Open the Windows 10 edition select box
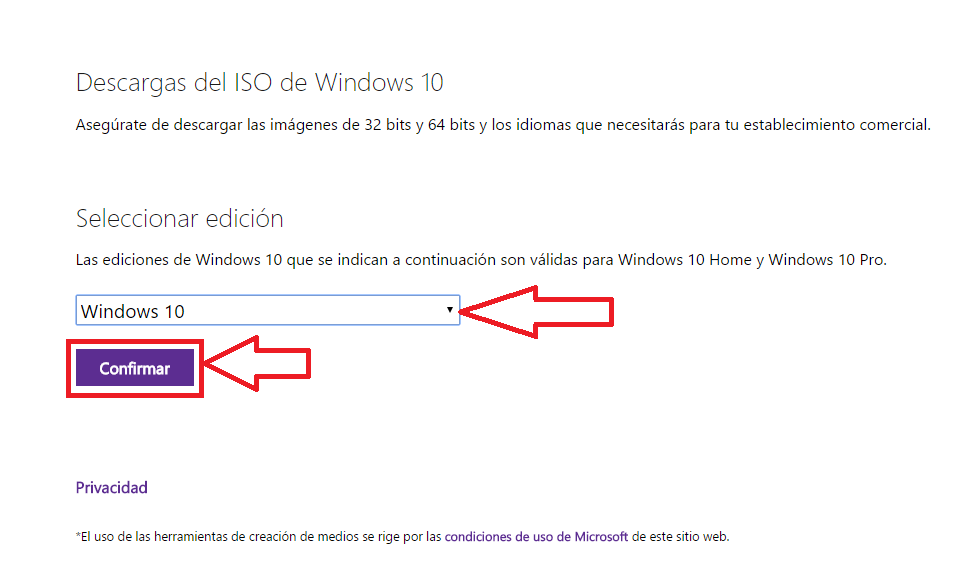This screenshot has height=569, width=979. 268,310
